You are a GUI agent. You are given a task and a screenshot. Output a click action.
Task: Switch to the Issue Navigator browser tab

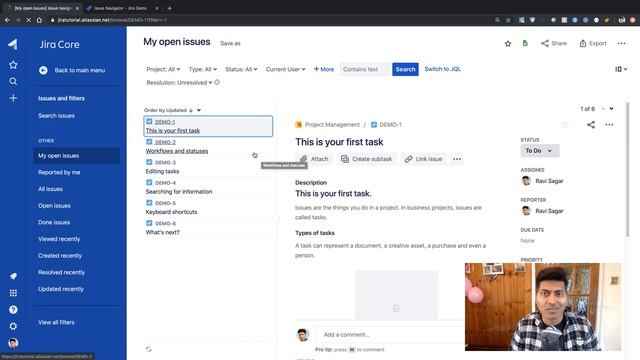(x=121, y=8)
